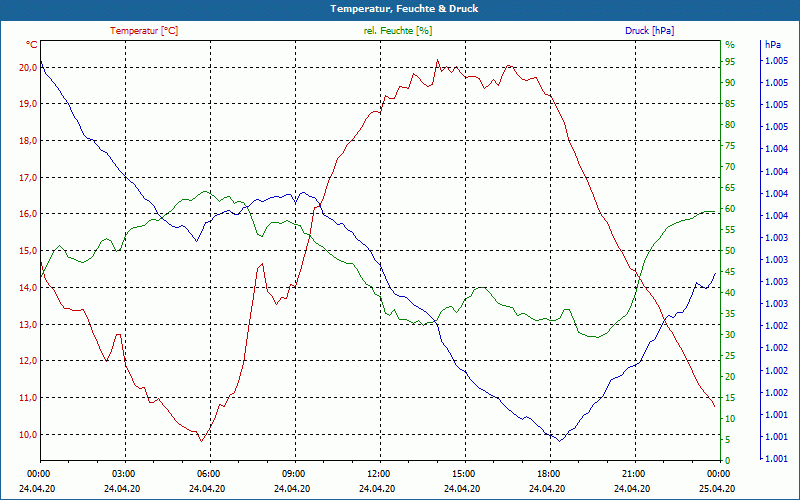
Task: Click the 09:00 time axis label
Action: coord(293,473)
